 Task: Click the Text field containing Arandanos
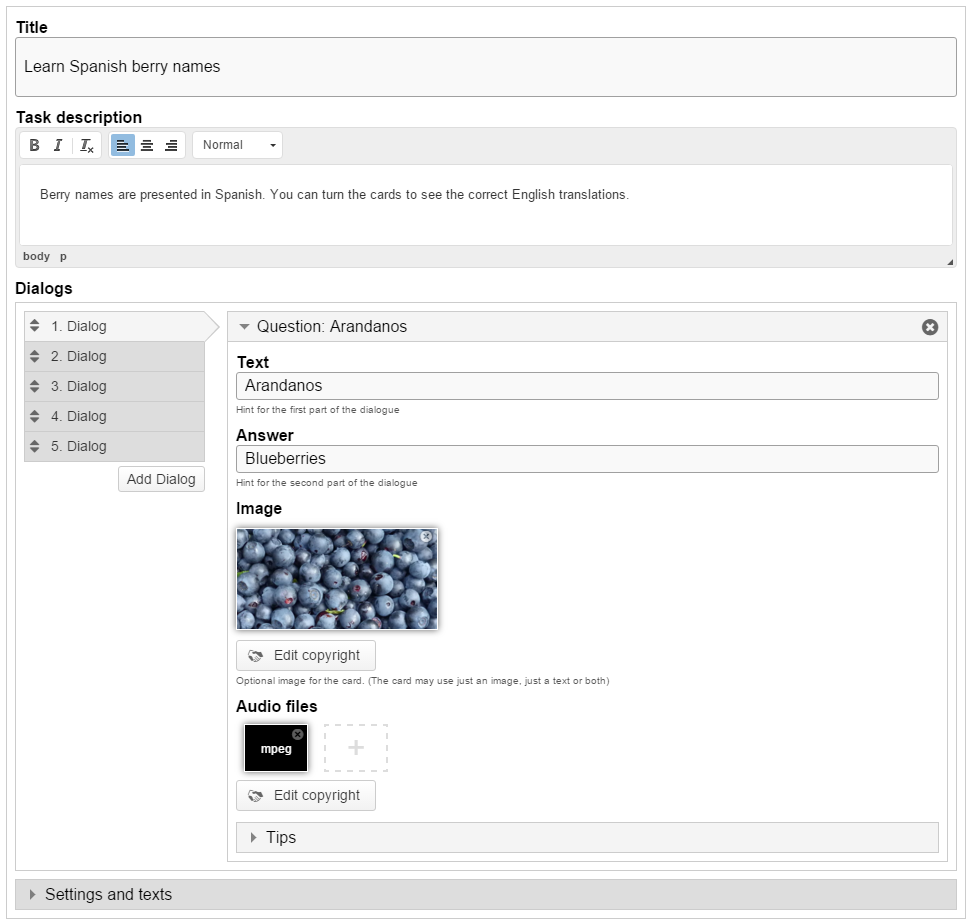coord(587,386)
